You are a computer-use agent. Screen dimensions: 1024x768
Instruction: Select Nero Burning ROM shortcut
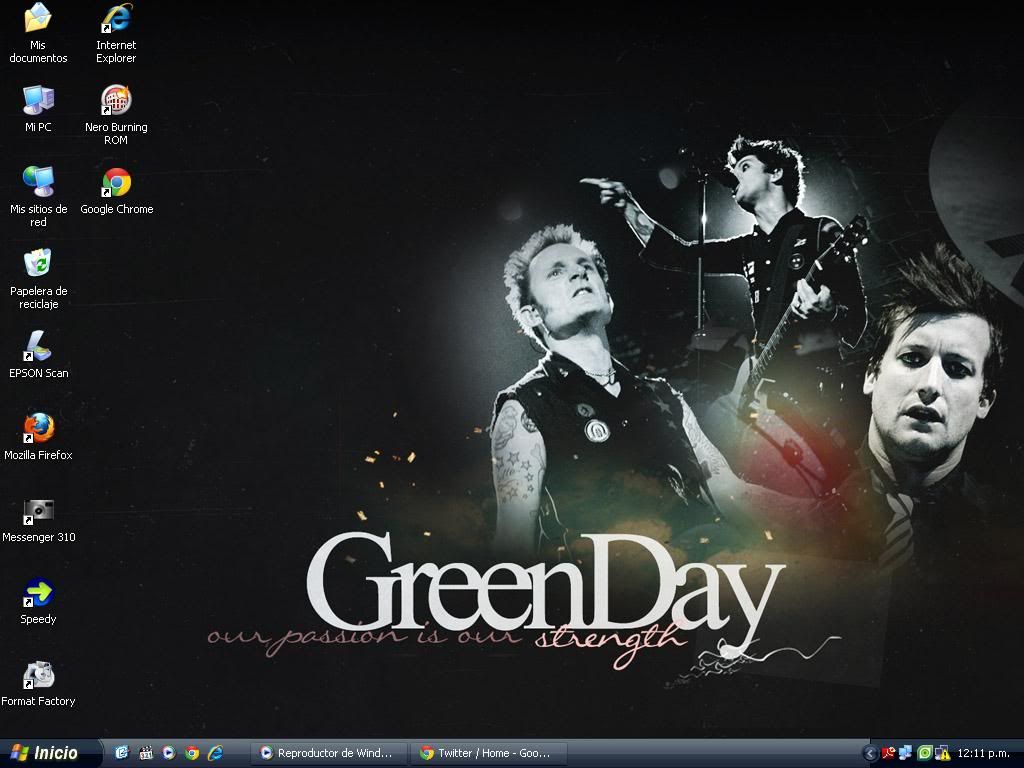click(116, 115)
